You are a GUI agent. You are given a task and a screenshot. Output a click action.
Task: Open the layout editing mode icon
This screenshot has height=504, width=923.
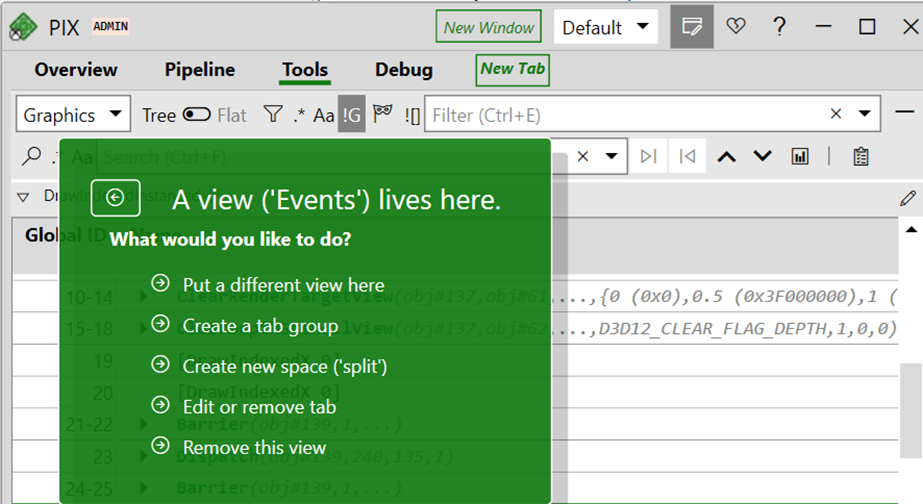(x=692, y=26)
